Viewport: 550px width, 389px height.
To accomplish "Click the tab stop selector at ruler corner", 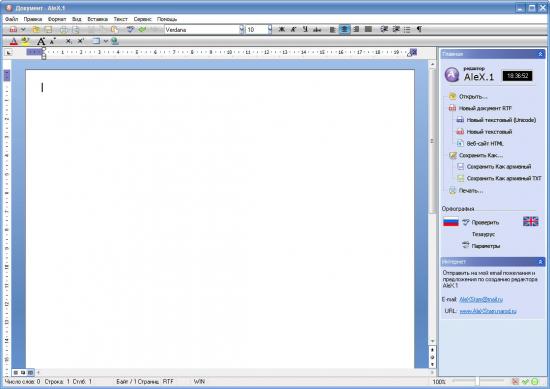I will pos(8,53).
